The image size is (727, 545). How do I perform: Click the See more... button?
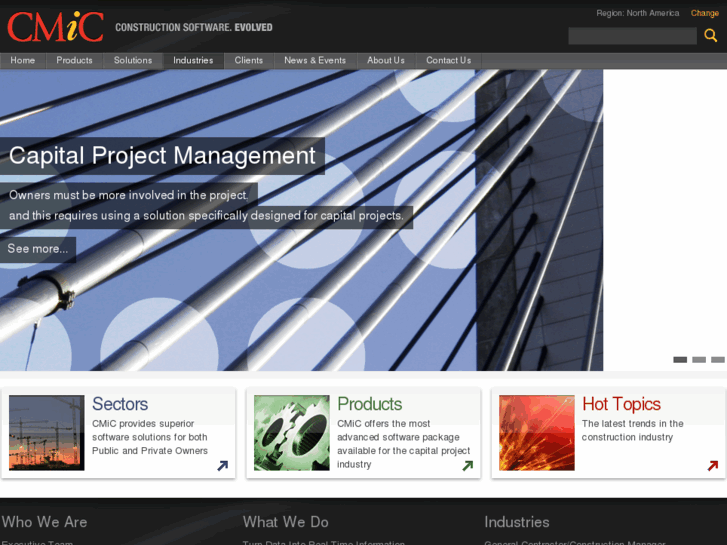coord(38,249)
